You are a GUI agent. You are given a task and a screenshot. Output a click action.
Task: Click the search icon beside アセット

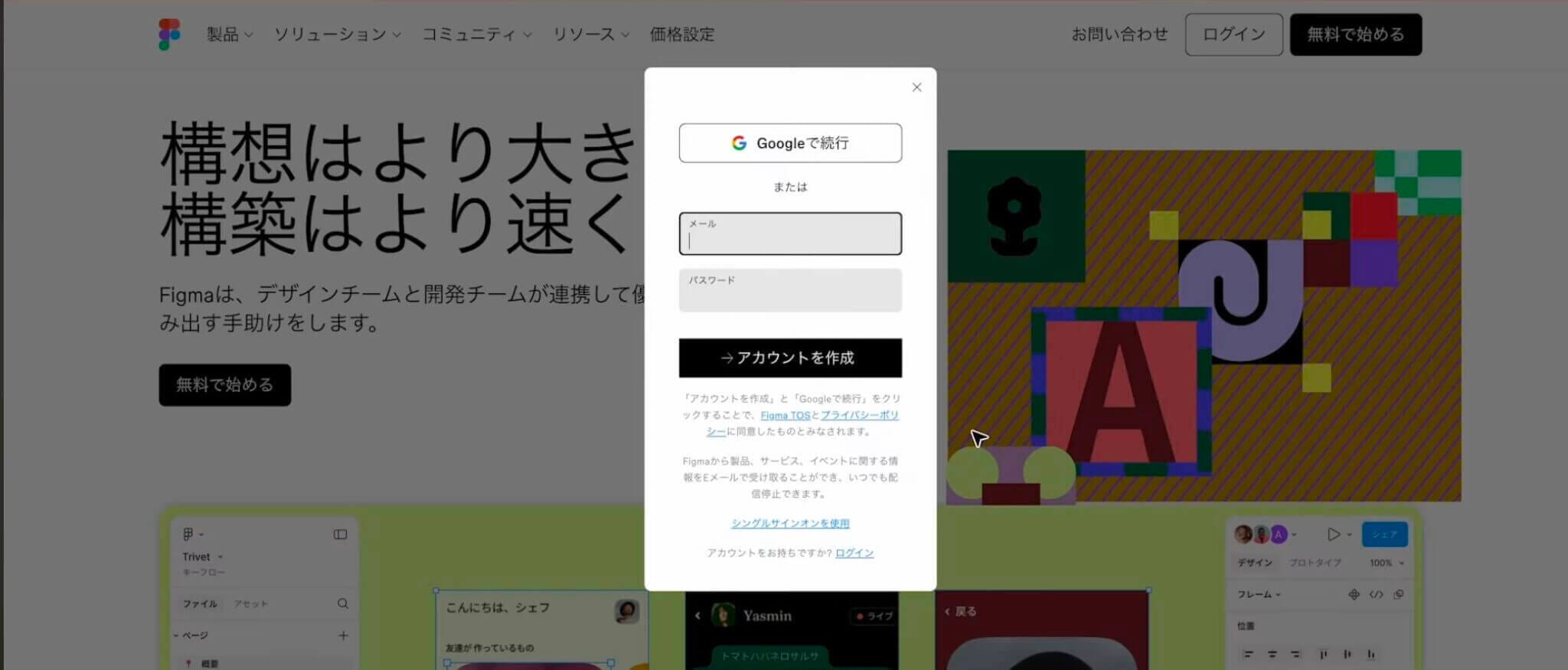tap(343, 603)
